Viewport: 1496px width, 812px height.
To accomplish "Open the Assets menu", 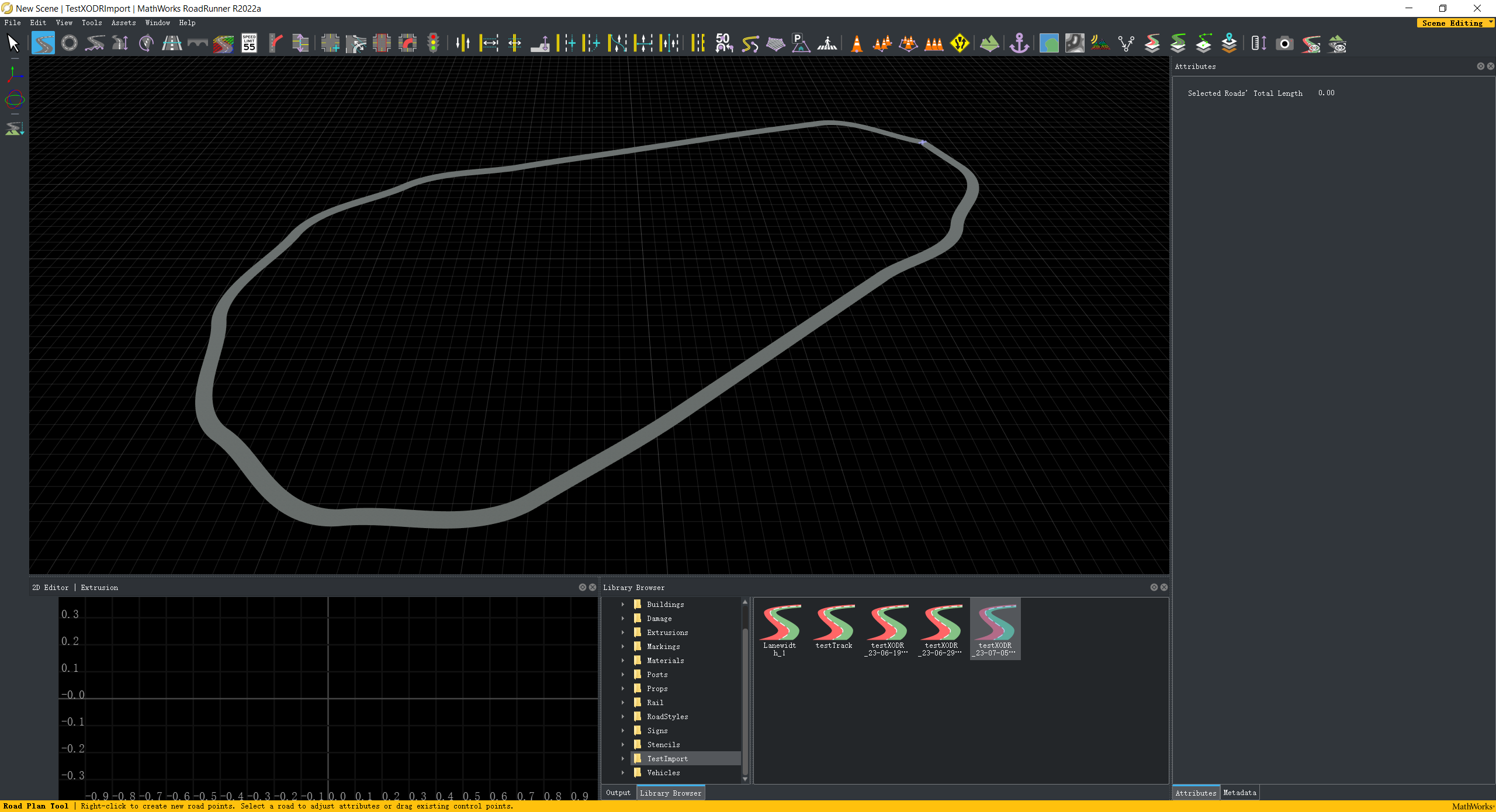I will point(123,23).
